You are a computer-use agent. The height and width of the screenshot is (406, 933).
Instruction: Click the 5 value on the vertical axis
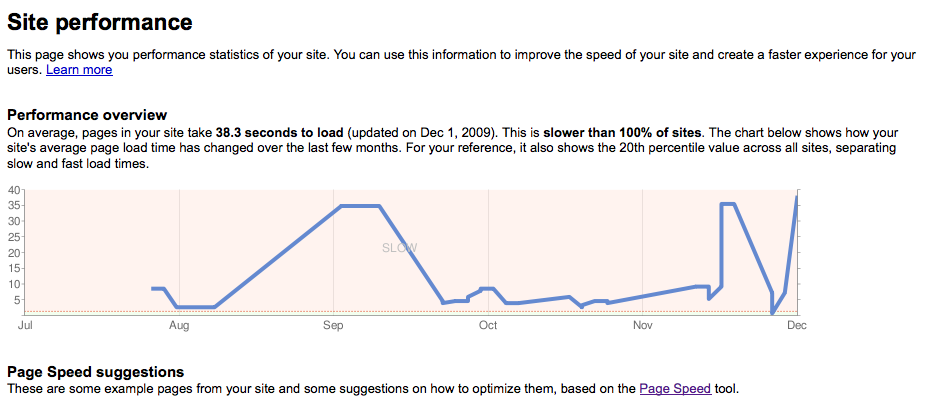(16, 300)
